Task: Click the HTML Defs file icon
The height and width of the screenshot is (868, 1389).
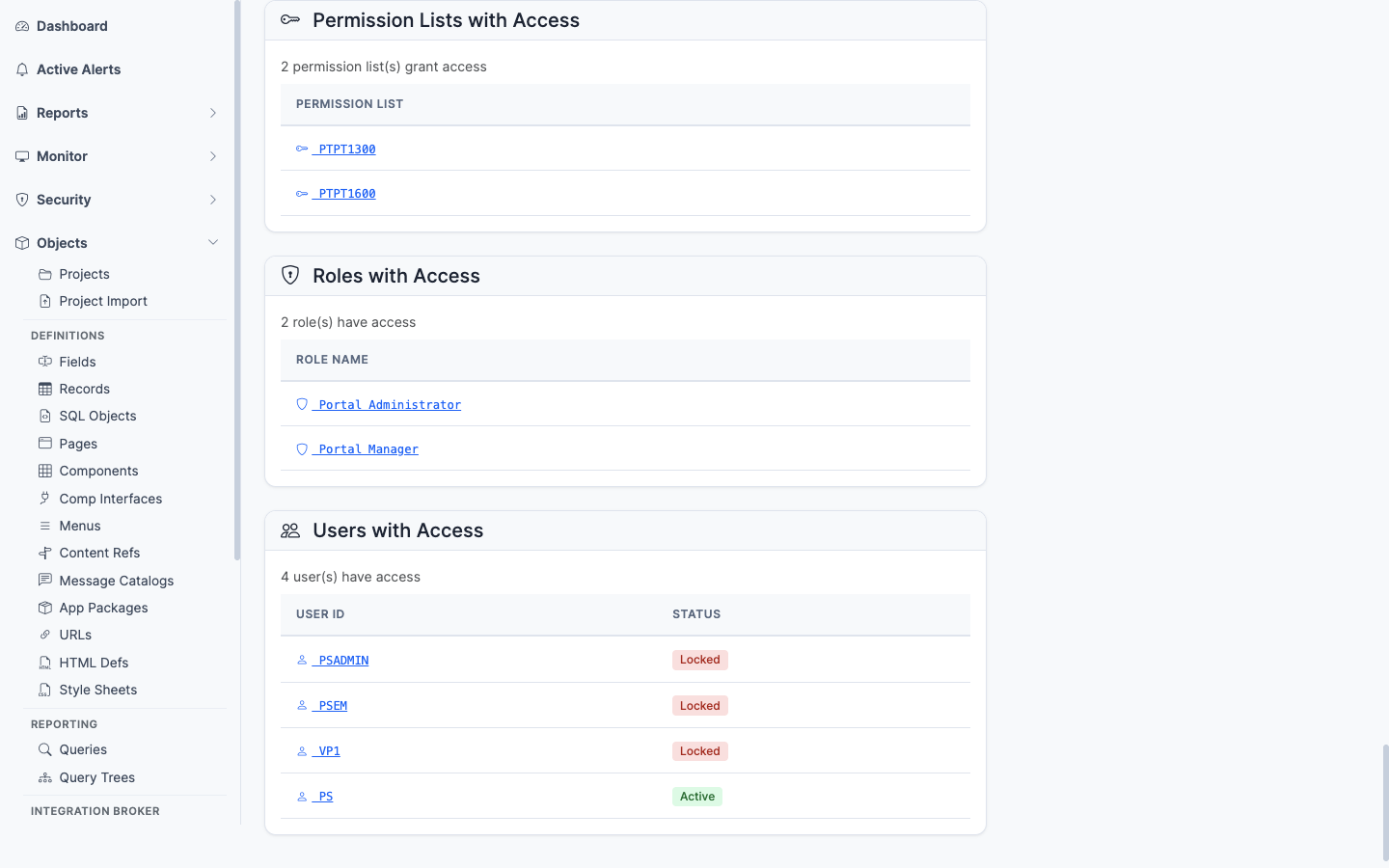Action: click(45, 663)
